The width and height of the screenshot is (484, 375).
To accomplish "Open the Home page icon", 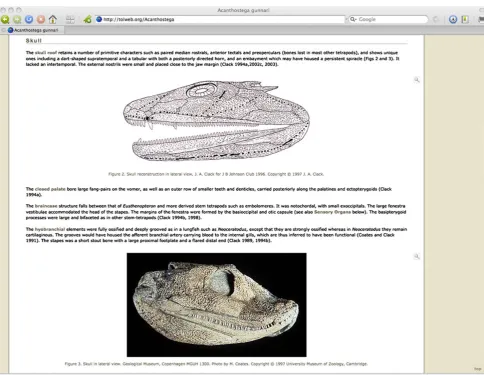I will [x=53, y=19].
